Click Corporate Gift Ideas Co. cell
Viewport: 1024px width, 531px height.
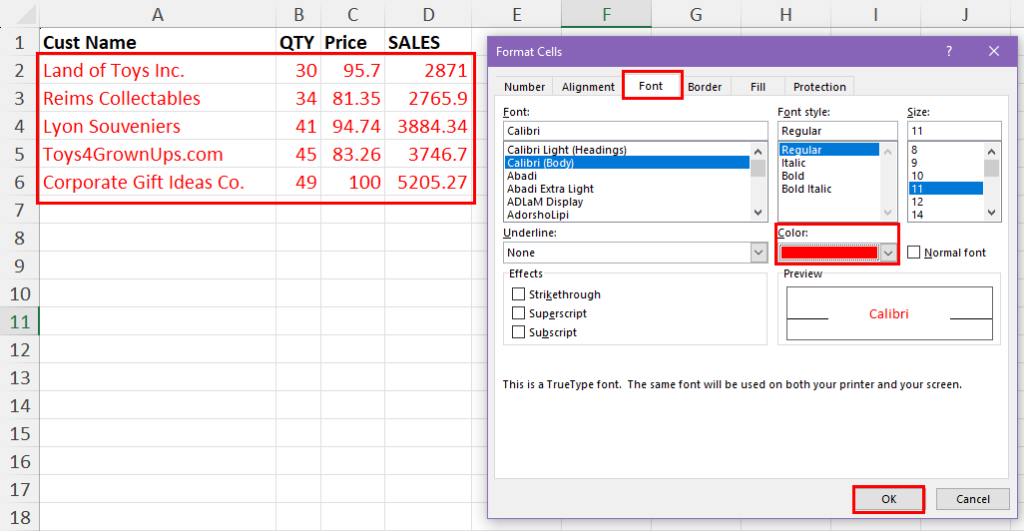coord(157,182)
